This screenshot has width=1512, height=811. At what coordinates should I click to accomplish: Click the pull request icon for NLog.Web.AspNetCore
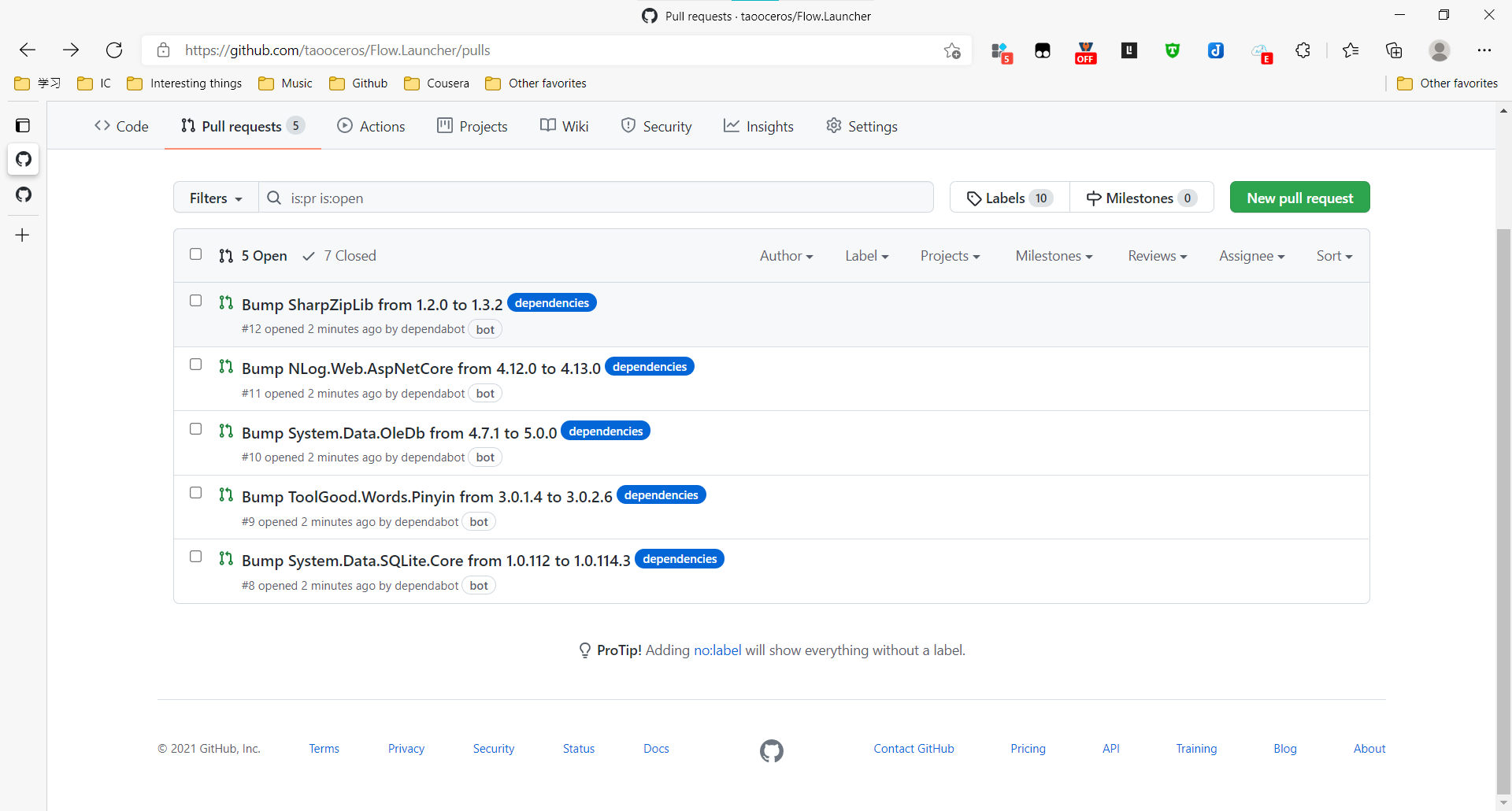point(226,366)
